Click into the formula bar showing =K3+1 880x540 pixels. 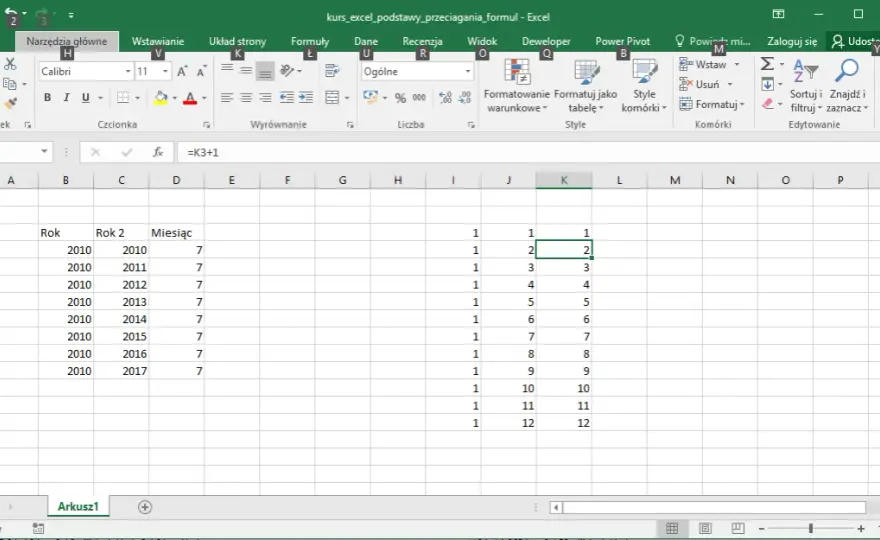pos(528,152)
